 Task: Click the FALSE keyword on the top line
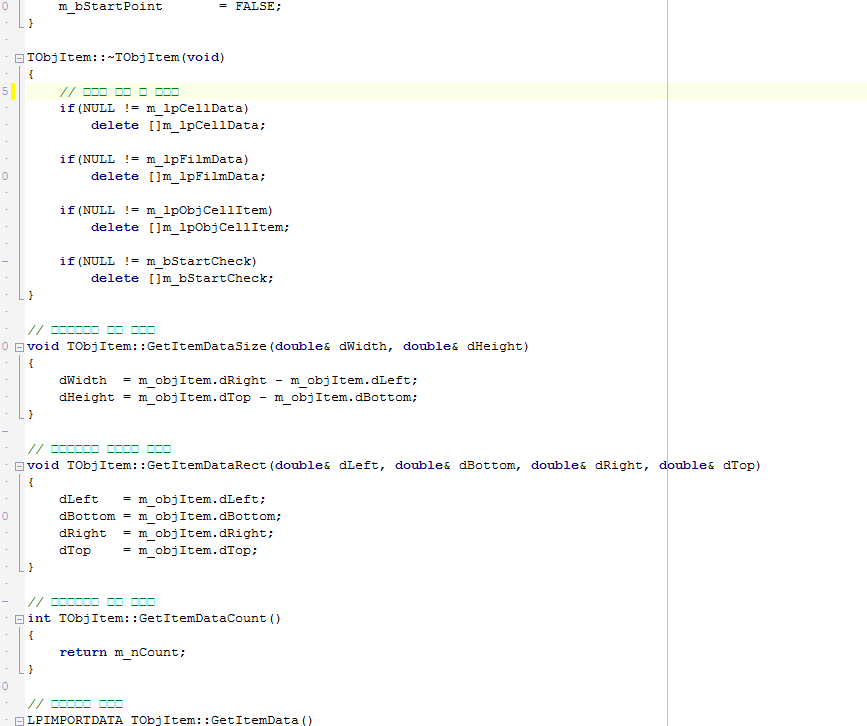258,6
